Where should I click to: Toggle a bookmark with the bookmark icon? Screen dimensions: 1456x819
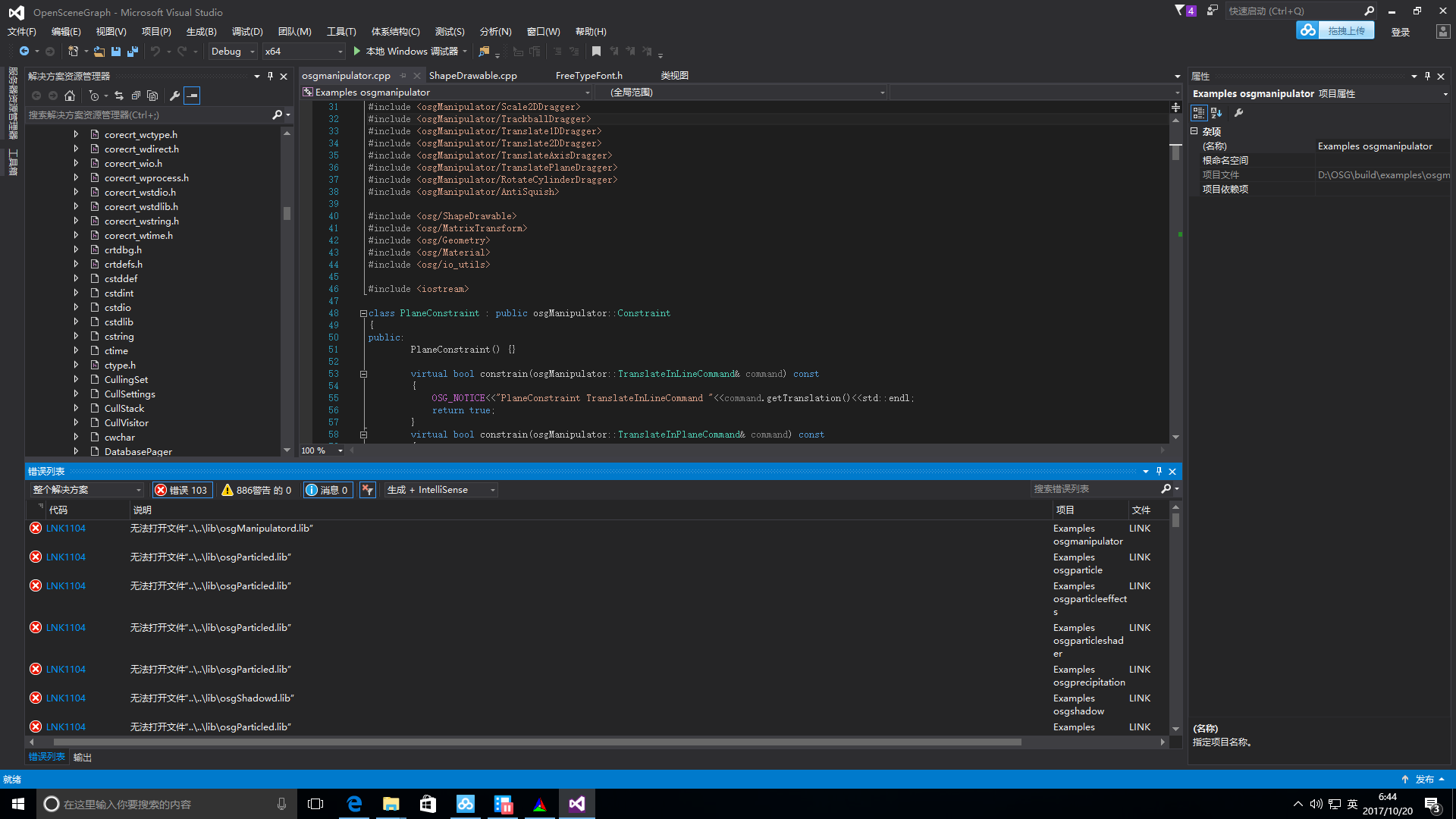(596, 51)
